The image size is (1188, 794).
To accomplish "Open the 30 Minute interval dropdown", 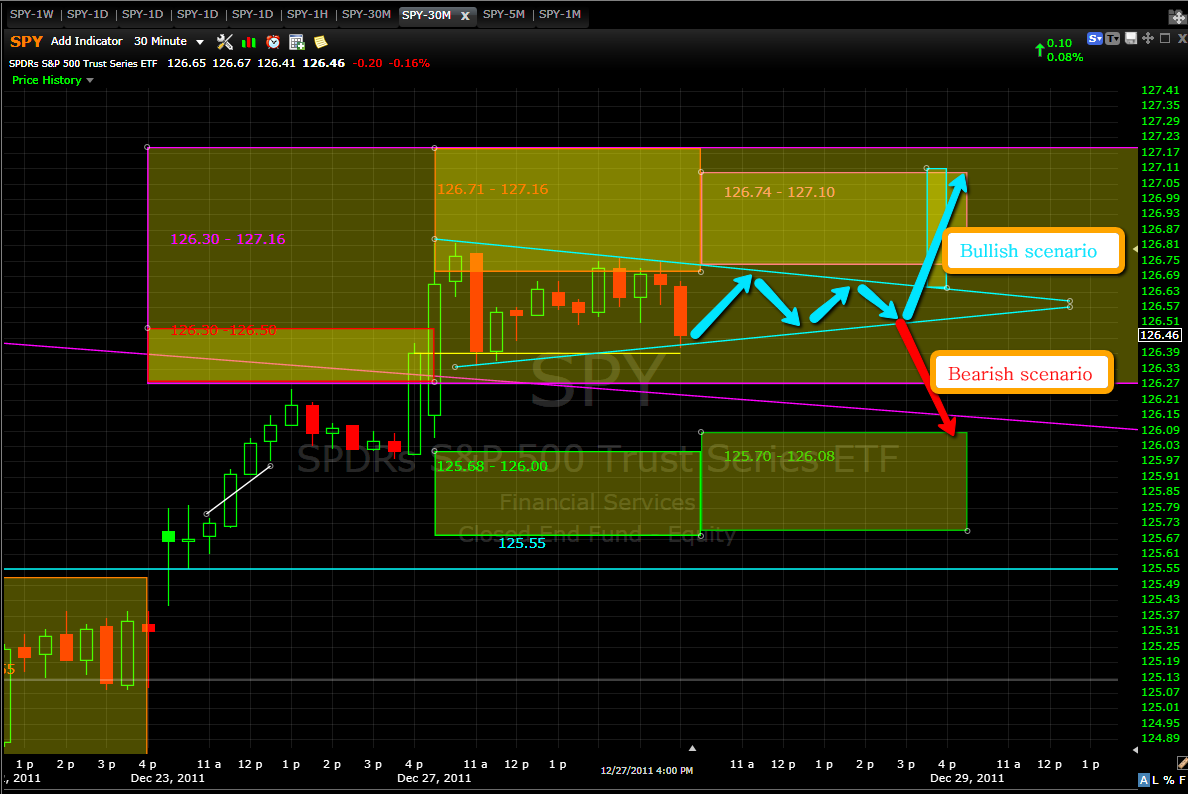I will coord(169,42).
